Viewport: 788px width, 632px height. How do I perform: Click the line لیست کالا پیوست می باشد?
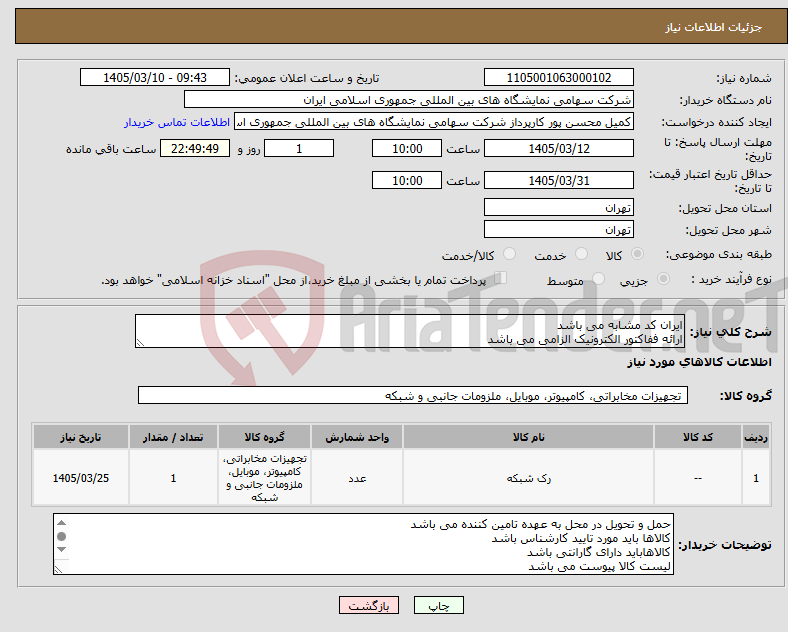599,567
